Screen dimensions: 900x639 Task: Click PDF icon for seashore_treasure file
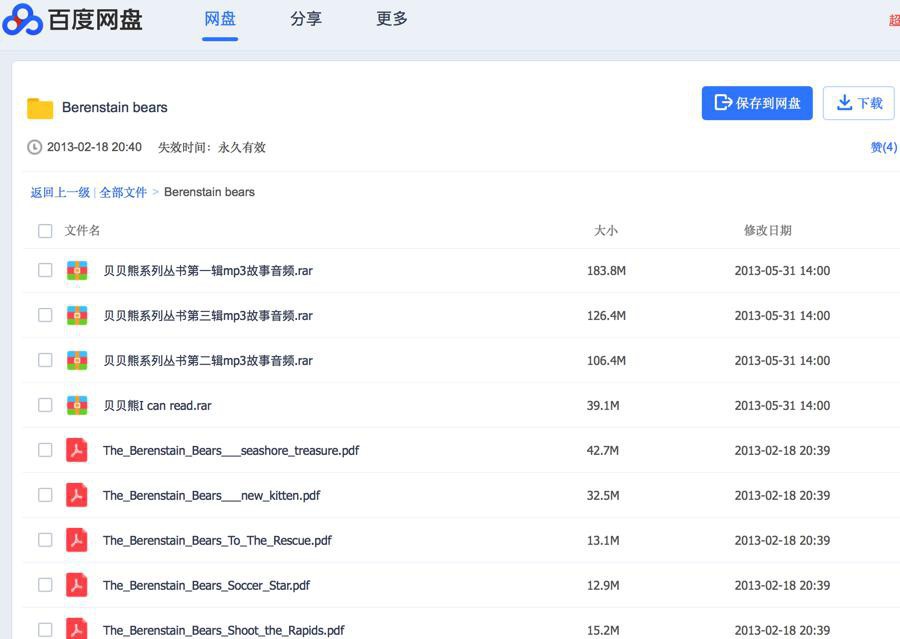(77, 450)
